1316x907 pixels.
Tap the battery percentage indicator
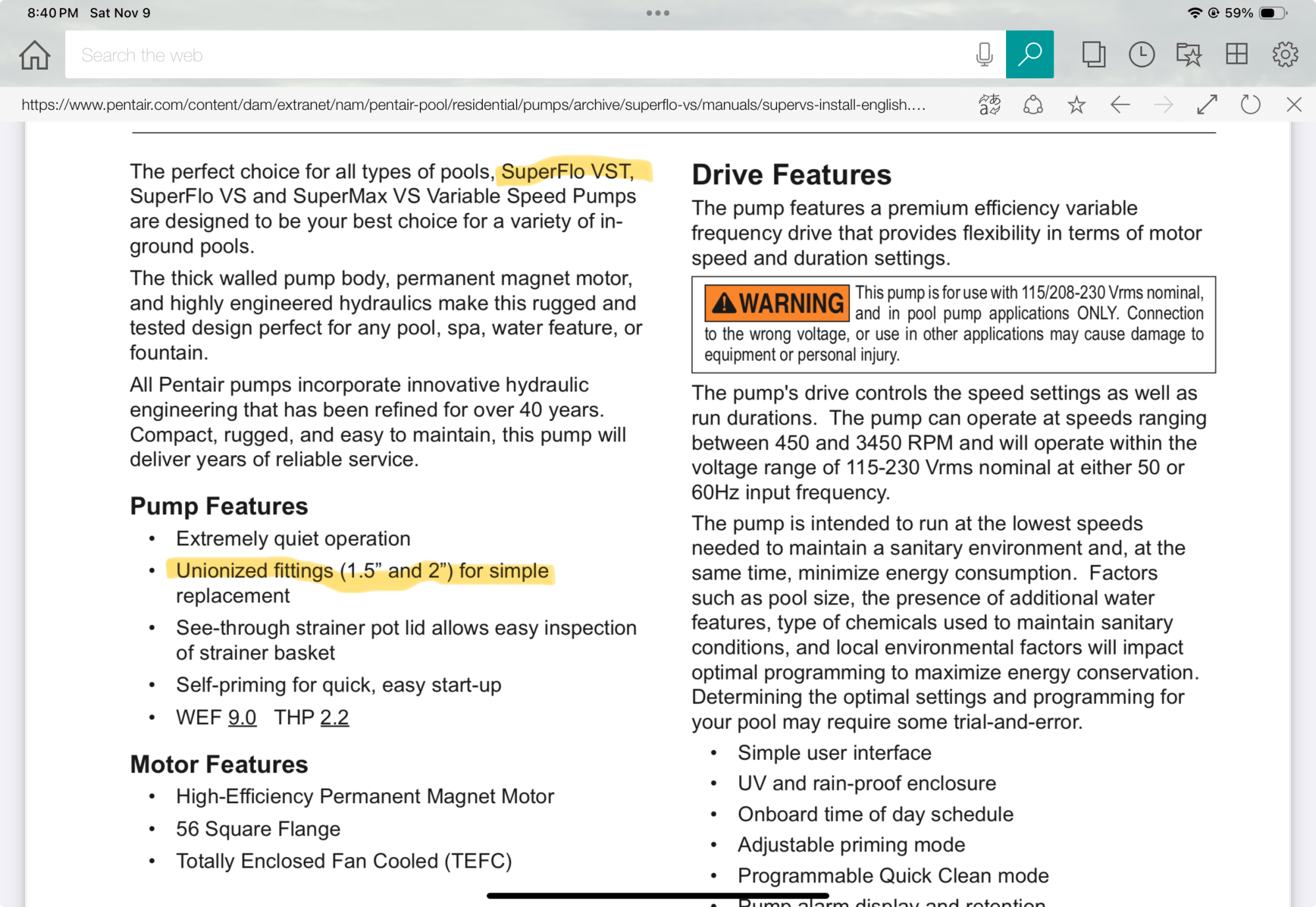pos(1238,13)
